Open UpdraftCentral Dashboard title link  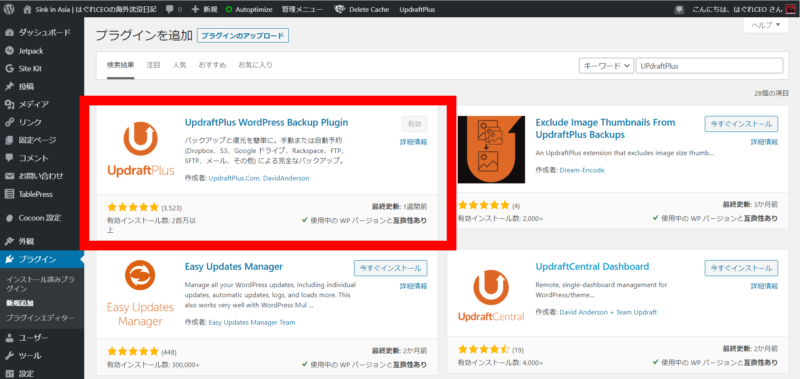click(592, 267)
